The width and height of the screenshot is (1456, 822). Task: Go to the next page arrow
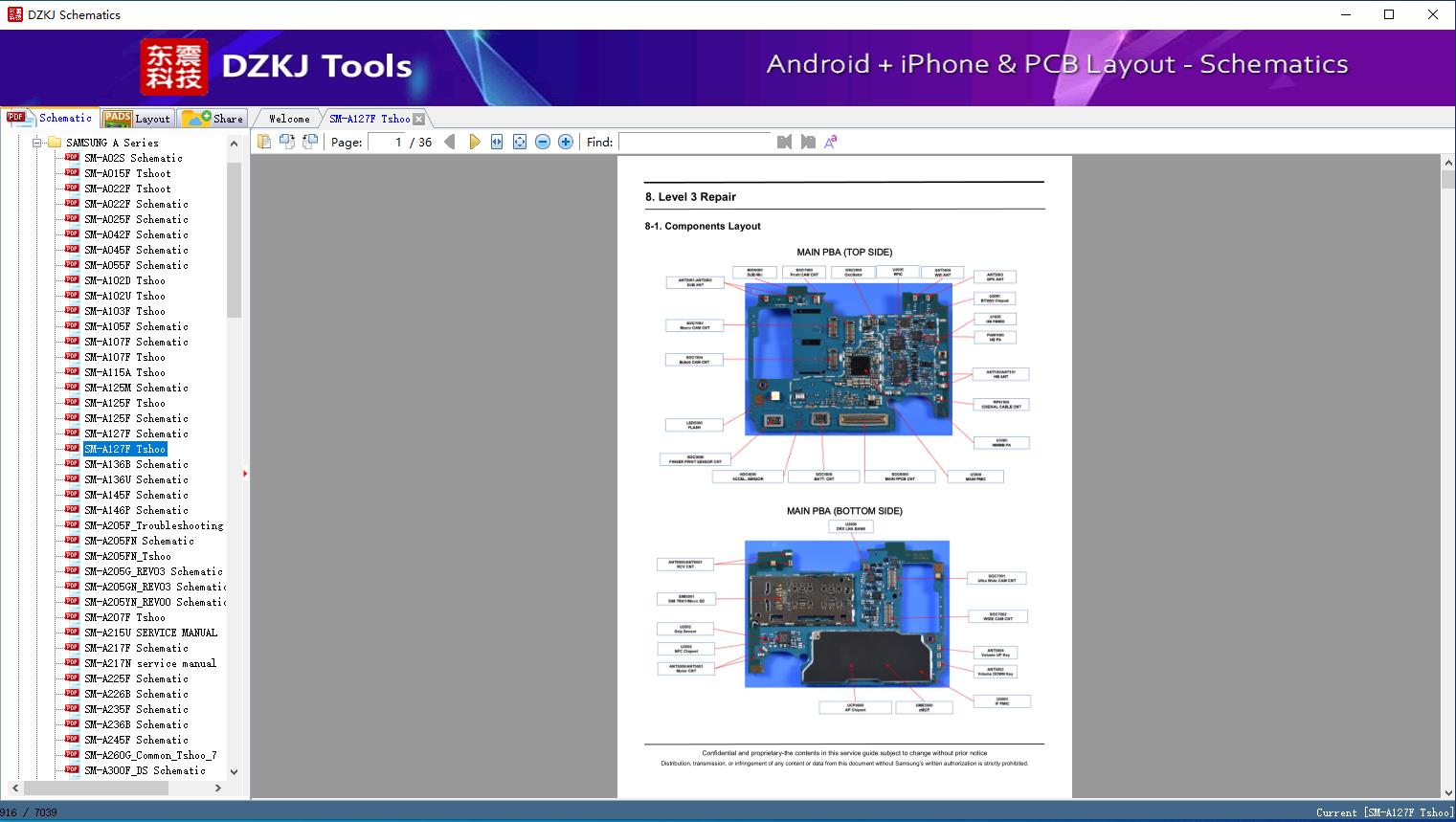point(474,142)
